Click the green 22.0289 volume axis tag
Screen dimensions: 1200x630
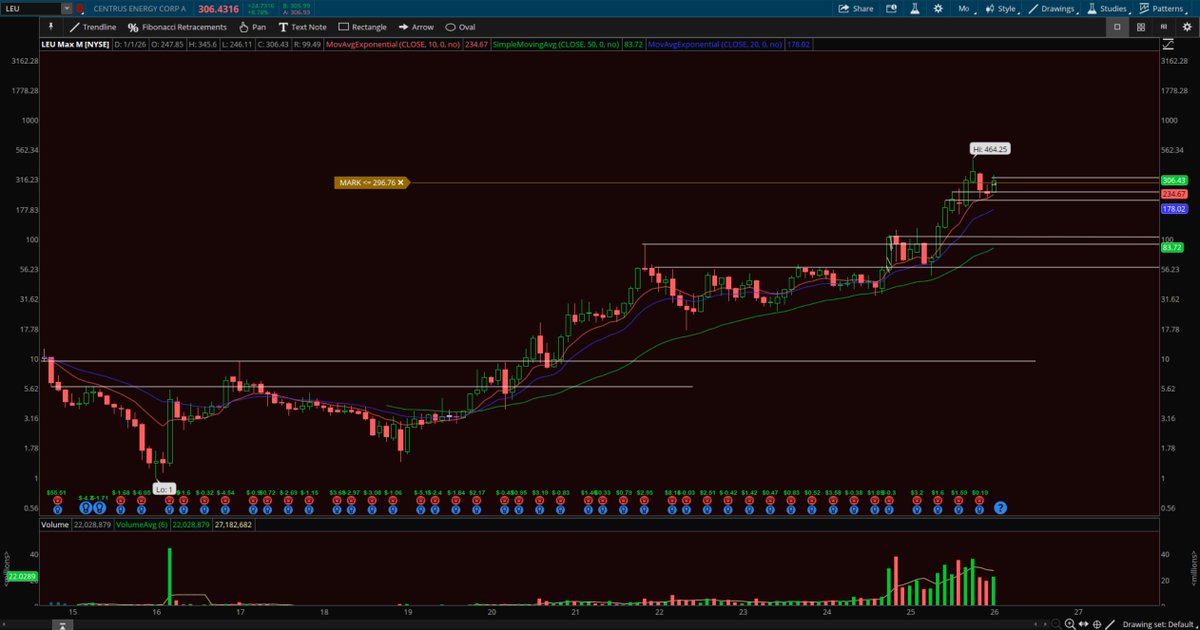21,577
